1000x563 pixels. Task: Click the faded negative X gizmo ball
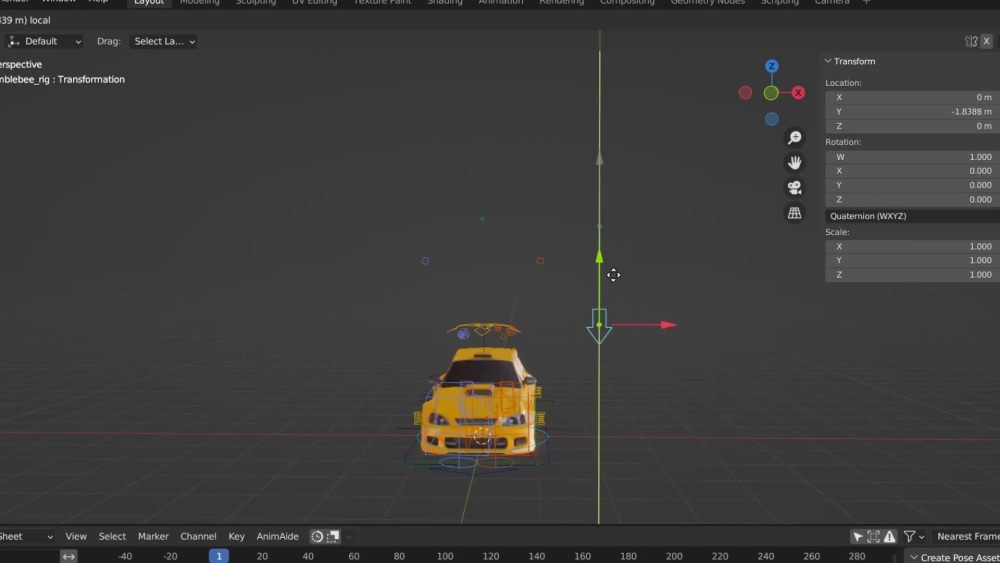745,93
